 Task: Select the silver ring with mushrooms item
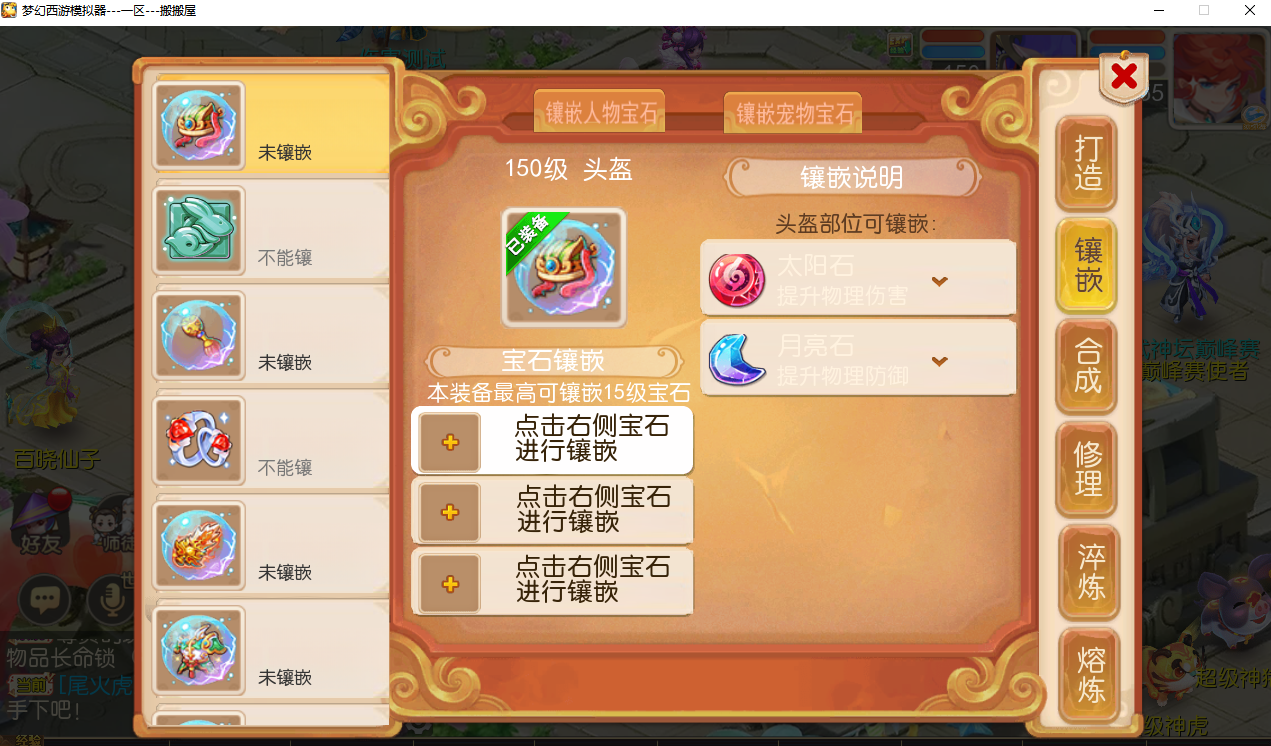coord(198,441)
